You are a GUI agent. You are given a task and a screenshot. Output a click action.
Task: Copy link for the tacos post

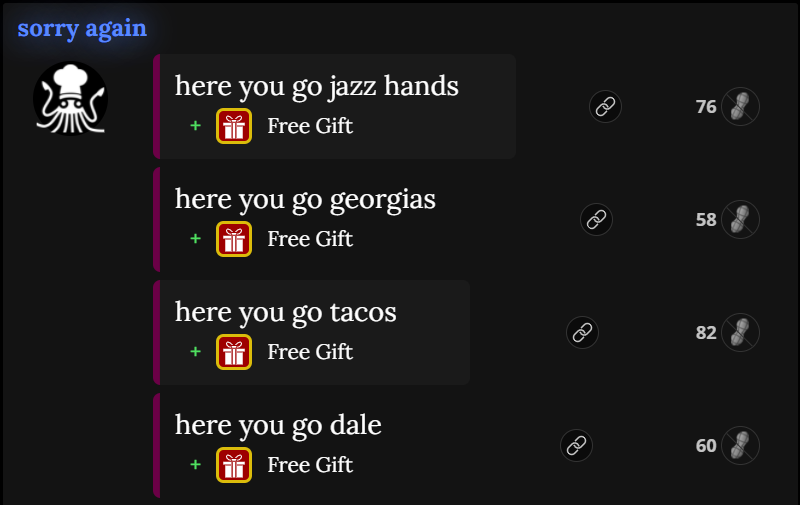click(x=582, y=333)
